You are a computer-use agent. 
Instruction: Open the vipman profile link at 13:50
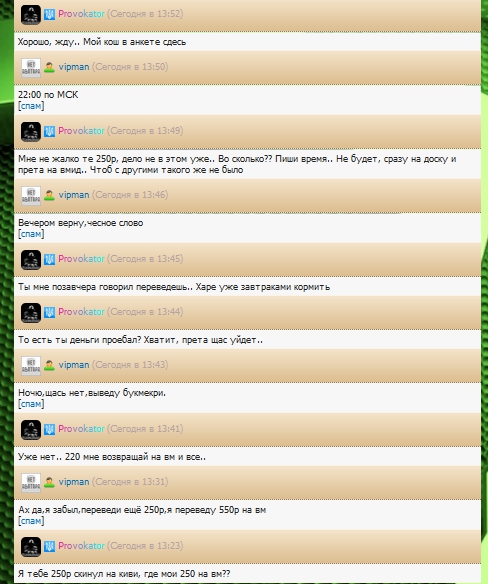click(74, 67)
